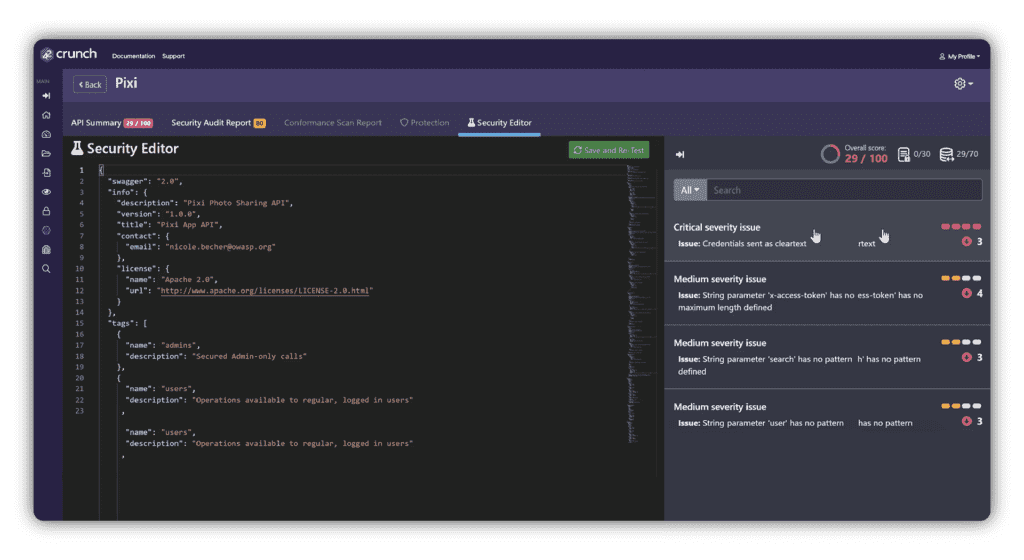
Task: Go back with the Back button
Action: click(x=90, y=85)
